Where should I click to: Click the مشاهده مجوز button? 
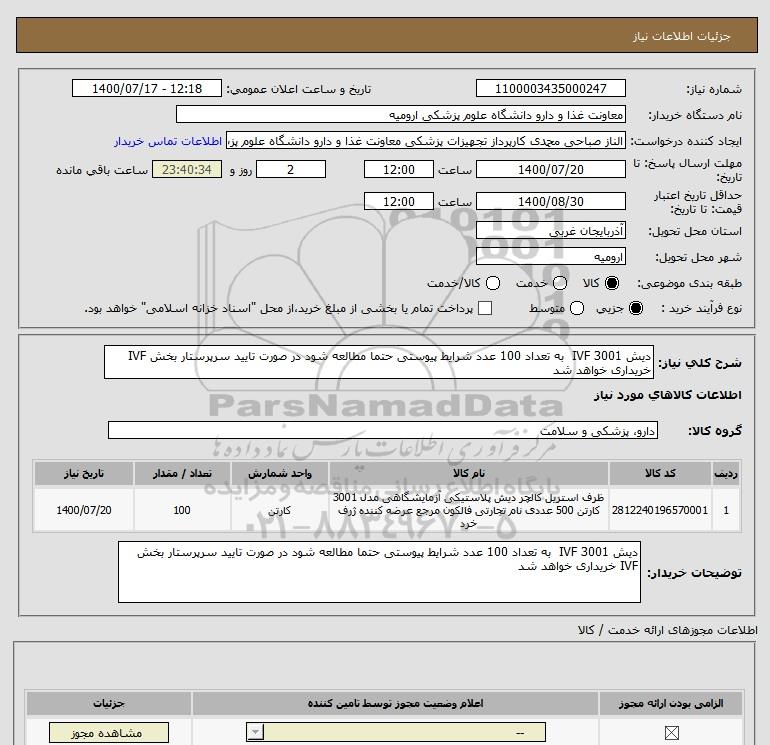coord(109,733)
